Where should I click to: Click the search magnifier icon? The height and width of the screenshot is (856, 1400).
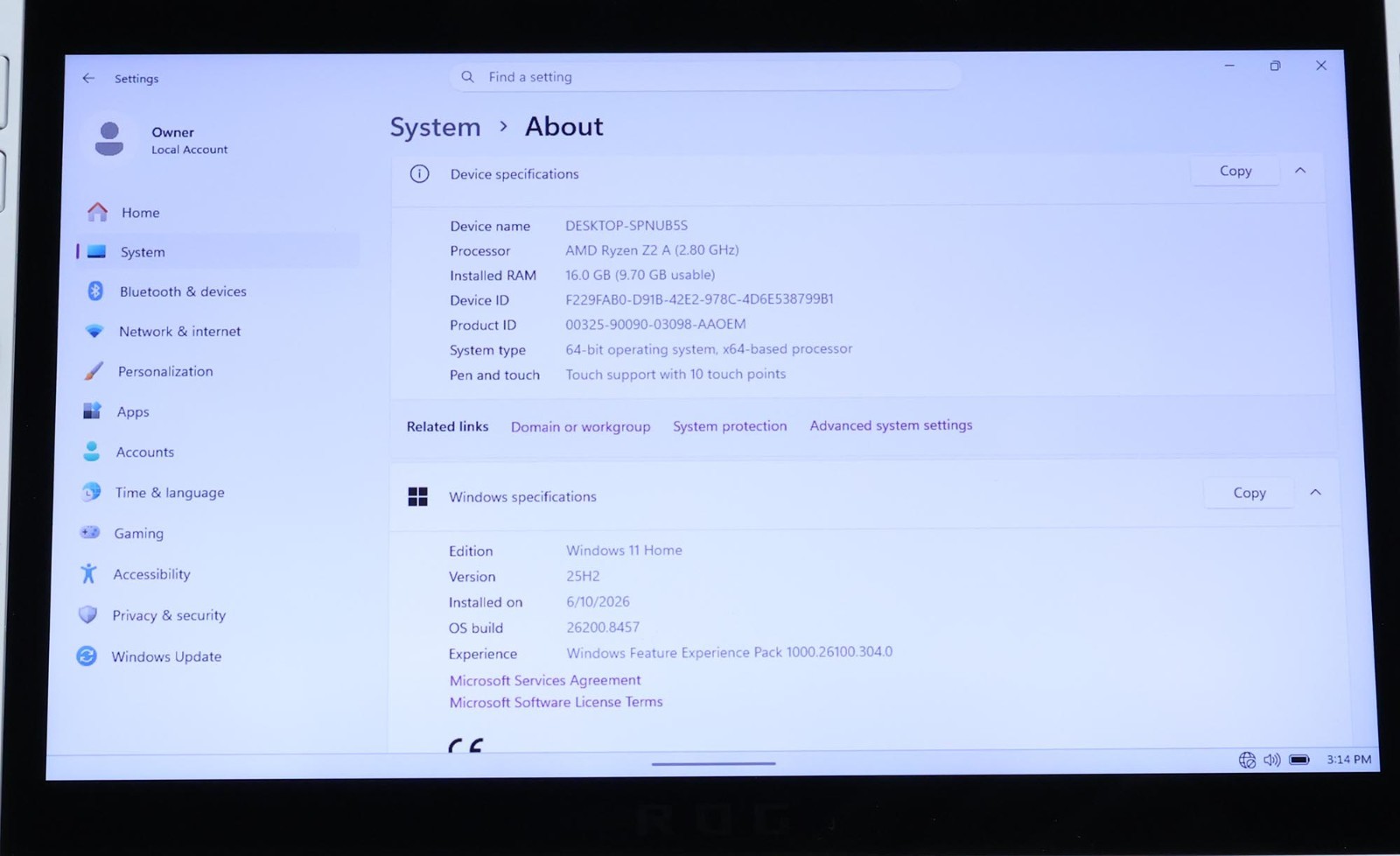point(468,77)
